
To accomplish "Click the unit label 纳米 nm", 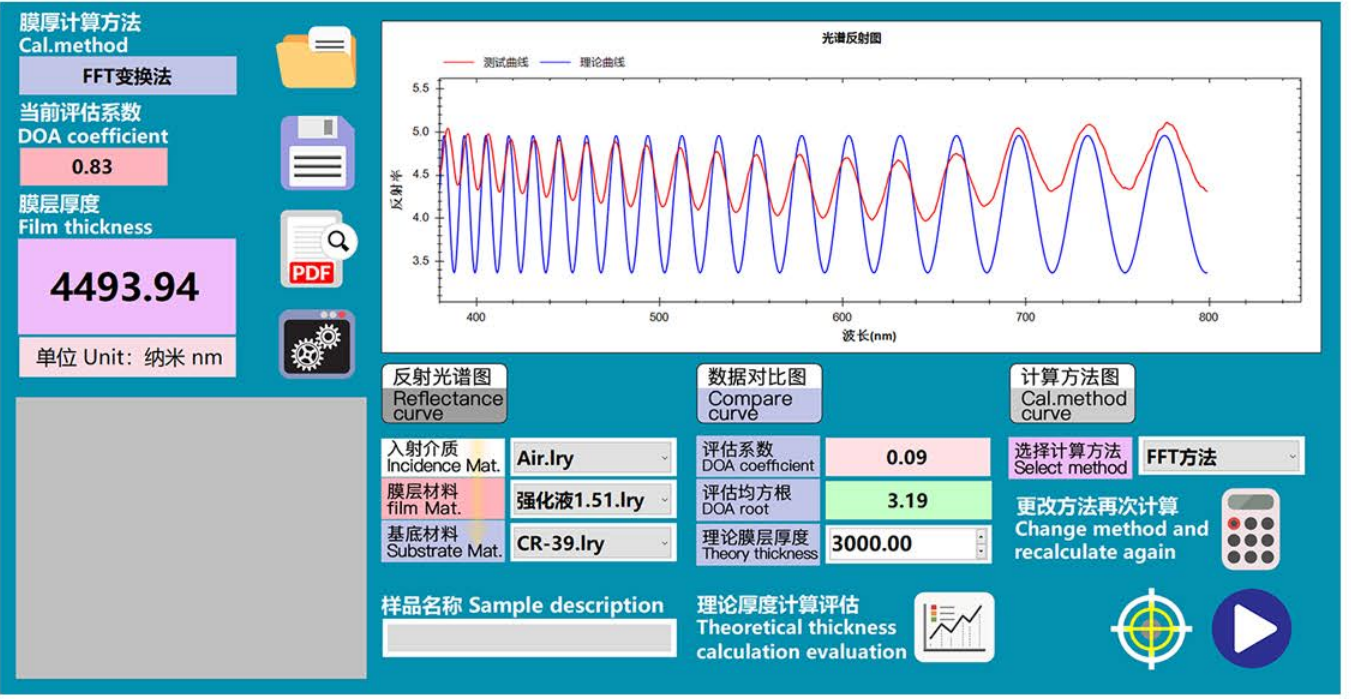I will point(127,357).
